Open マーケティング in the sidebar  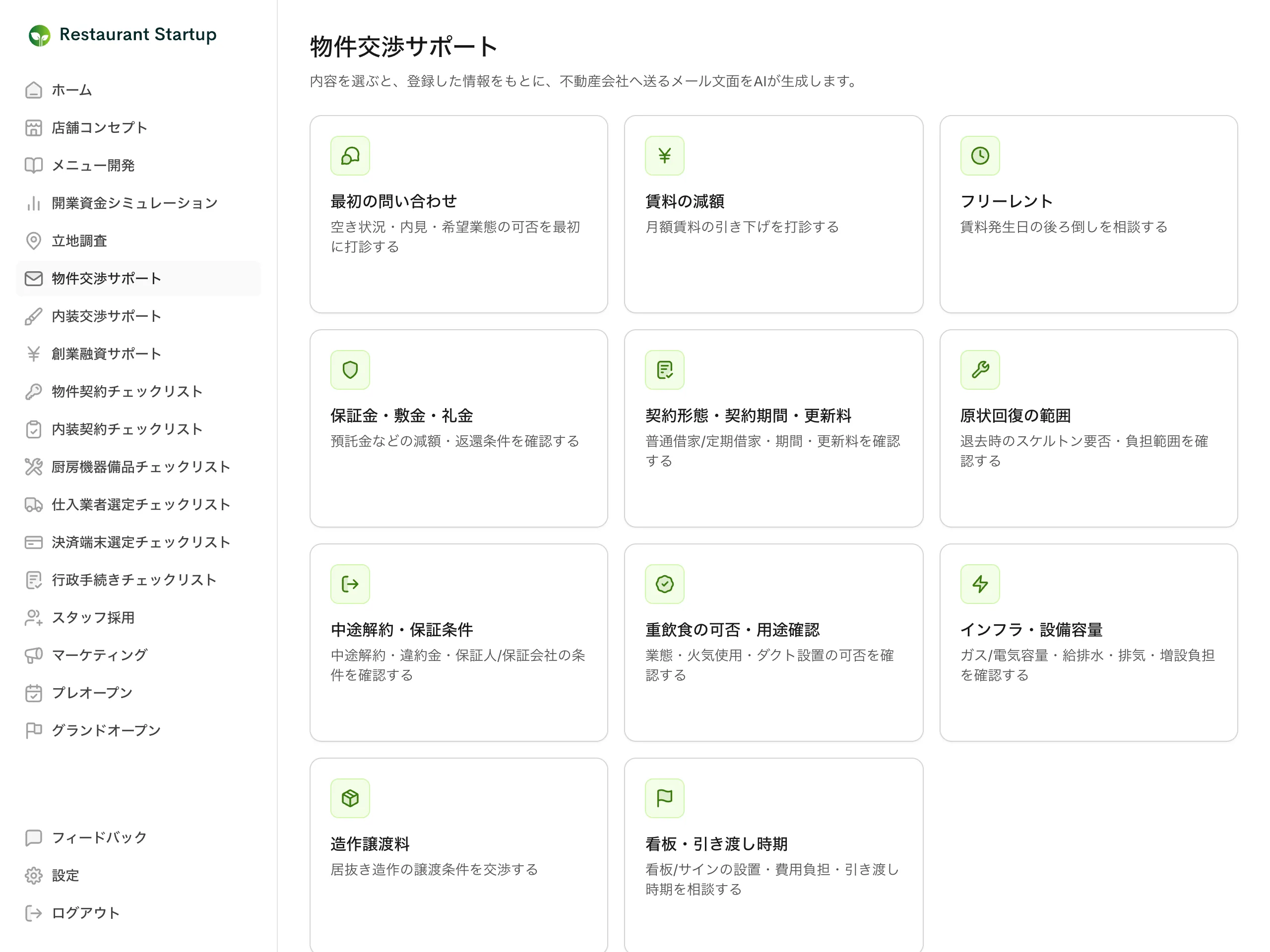[x=138, y=655]
